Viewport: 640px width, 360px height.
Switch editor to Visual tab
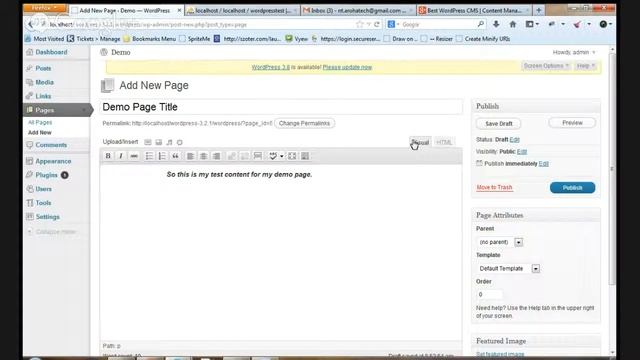pos(420,142)
